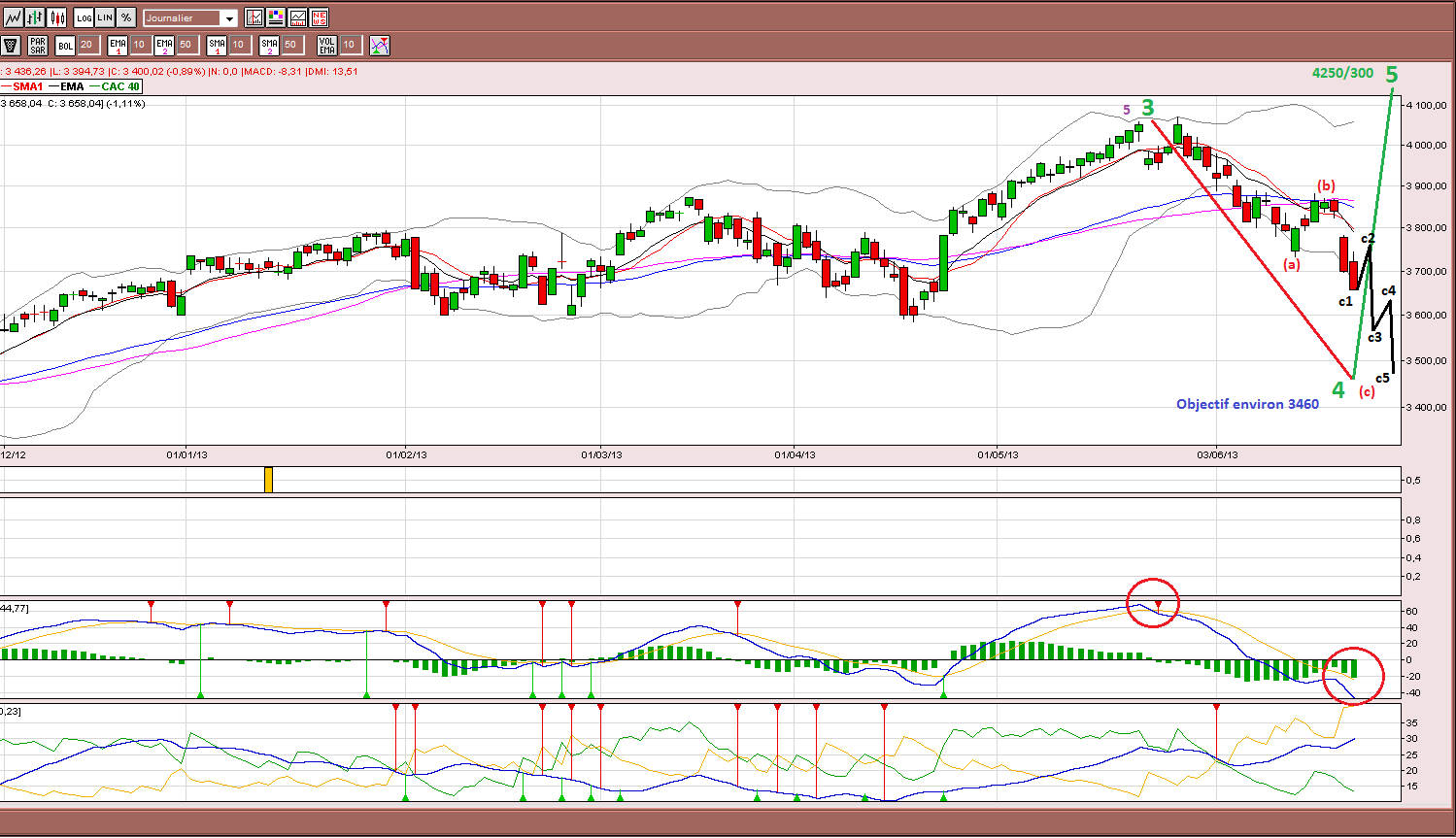
Task: Click the DMI: 13,51 readout
Action: (331, 71)
